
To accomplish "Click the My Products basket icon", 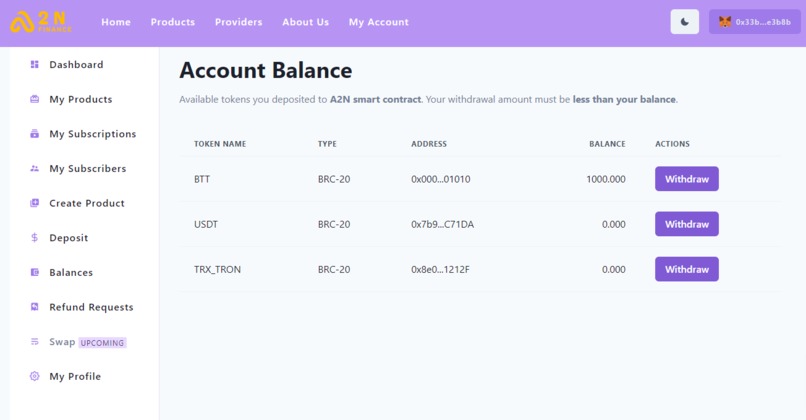I will [34, 99].
